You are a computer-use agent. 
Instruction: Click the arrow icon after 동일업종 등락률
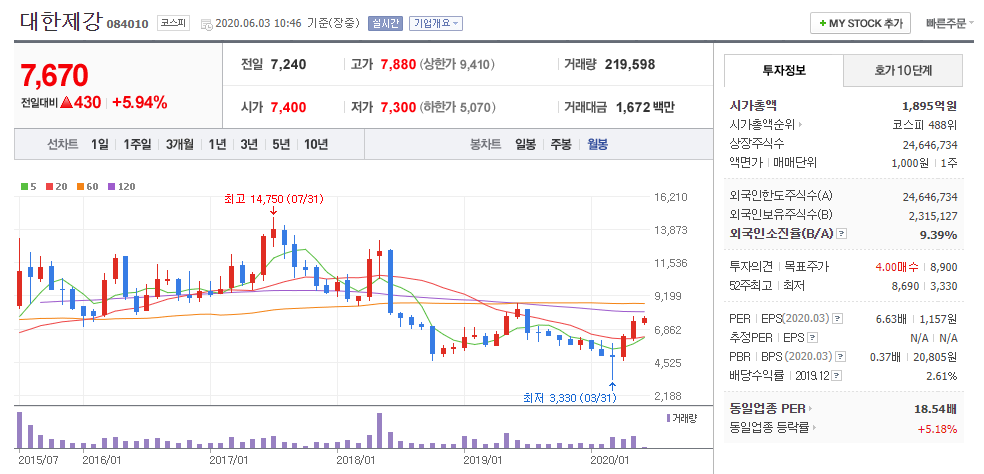(x=815, y=428)
